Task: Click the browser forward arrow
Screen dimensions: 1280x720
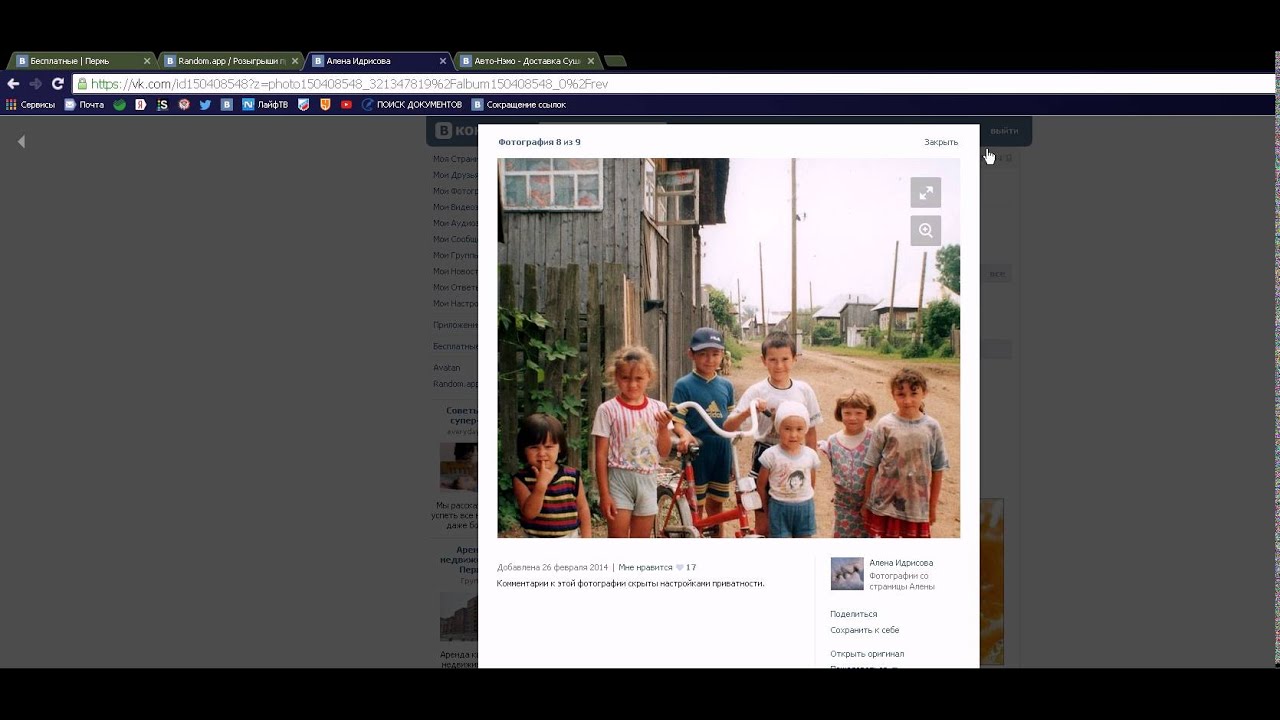Action: click(36, 84)
